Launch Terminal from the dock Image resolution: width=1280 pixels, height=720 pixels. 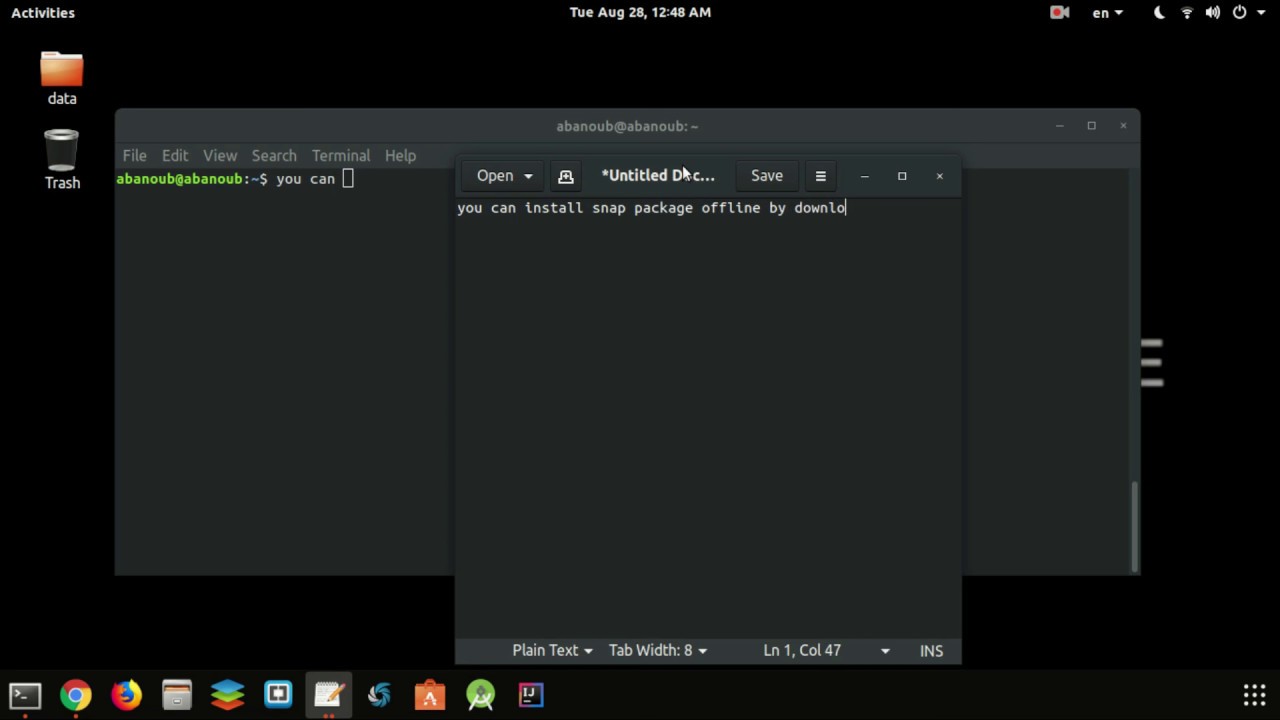click(x=25, y=695)
